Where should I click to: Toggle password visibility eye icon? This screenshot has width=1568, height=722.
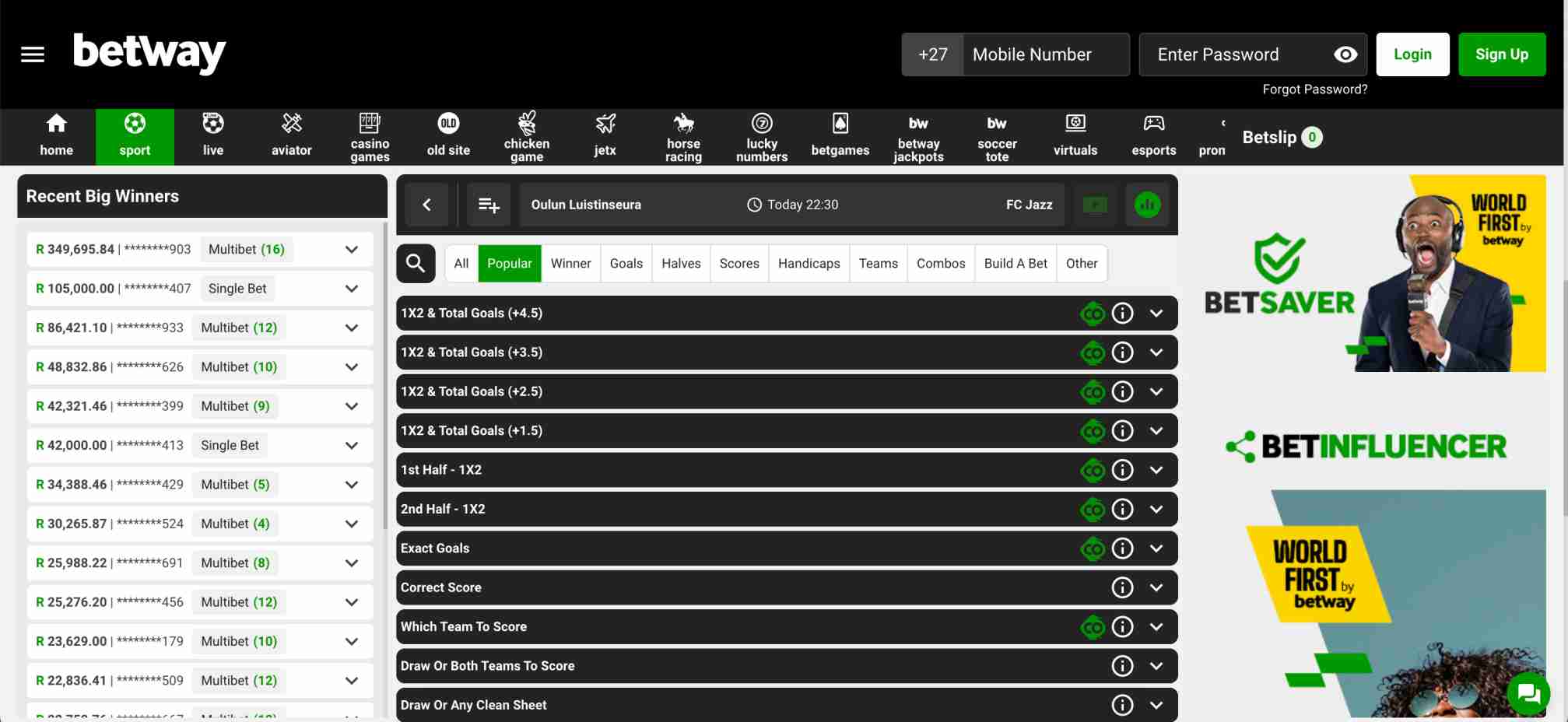[x=1345, y=54]
